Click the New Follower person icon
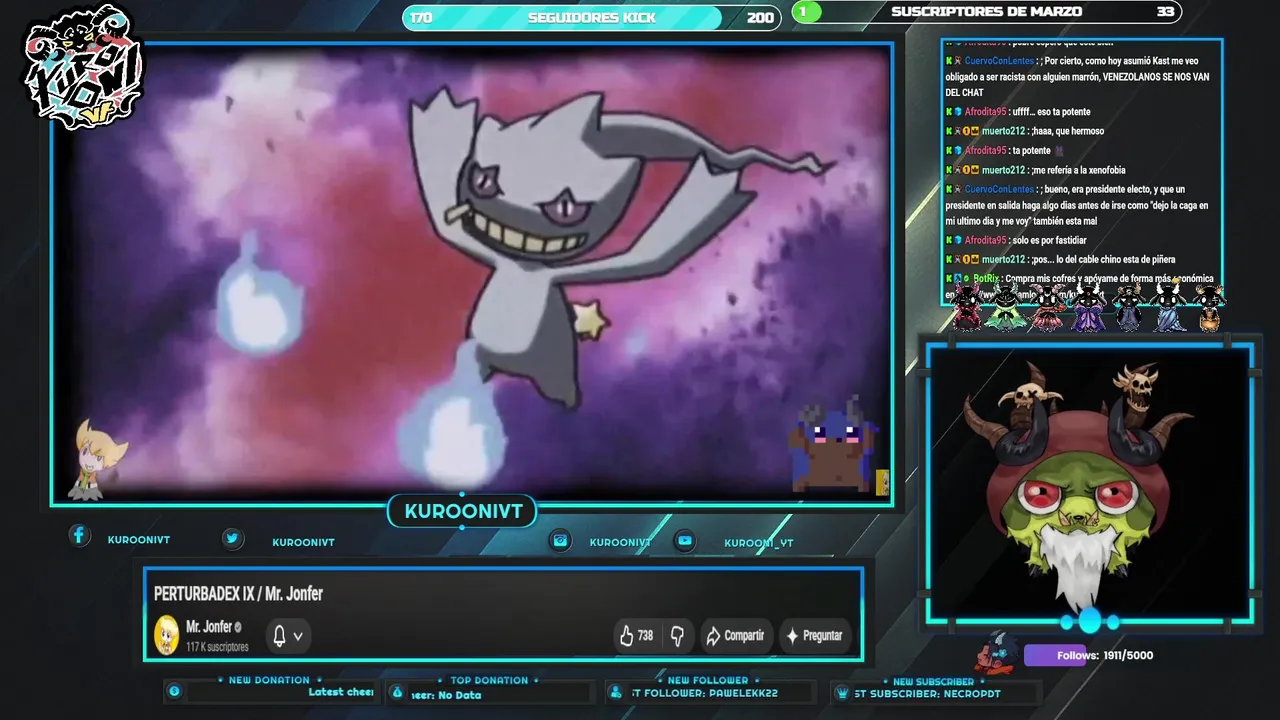Viewport: 1280px width, 720px height. pos(616,692)
